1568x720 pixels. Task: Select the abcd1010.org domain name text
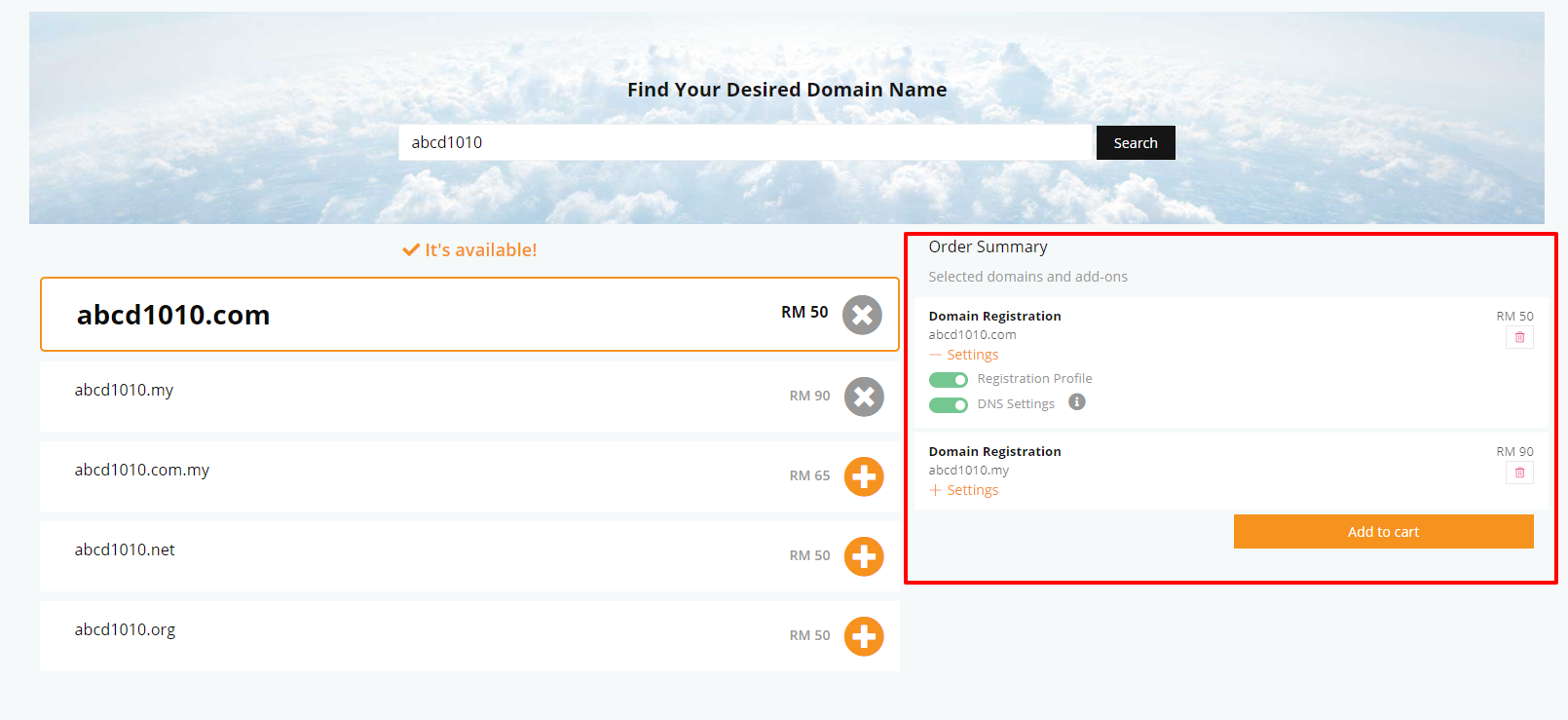[x=125, y=629]
